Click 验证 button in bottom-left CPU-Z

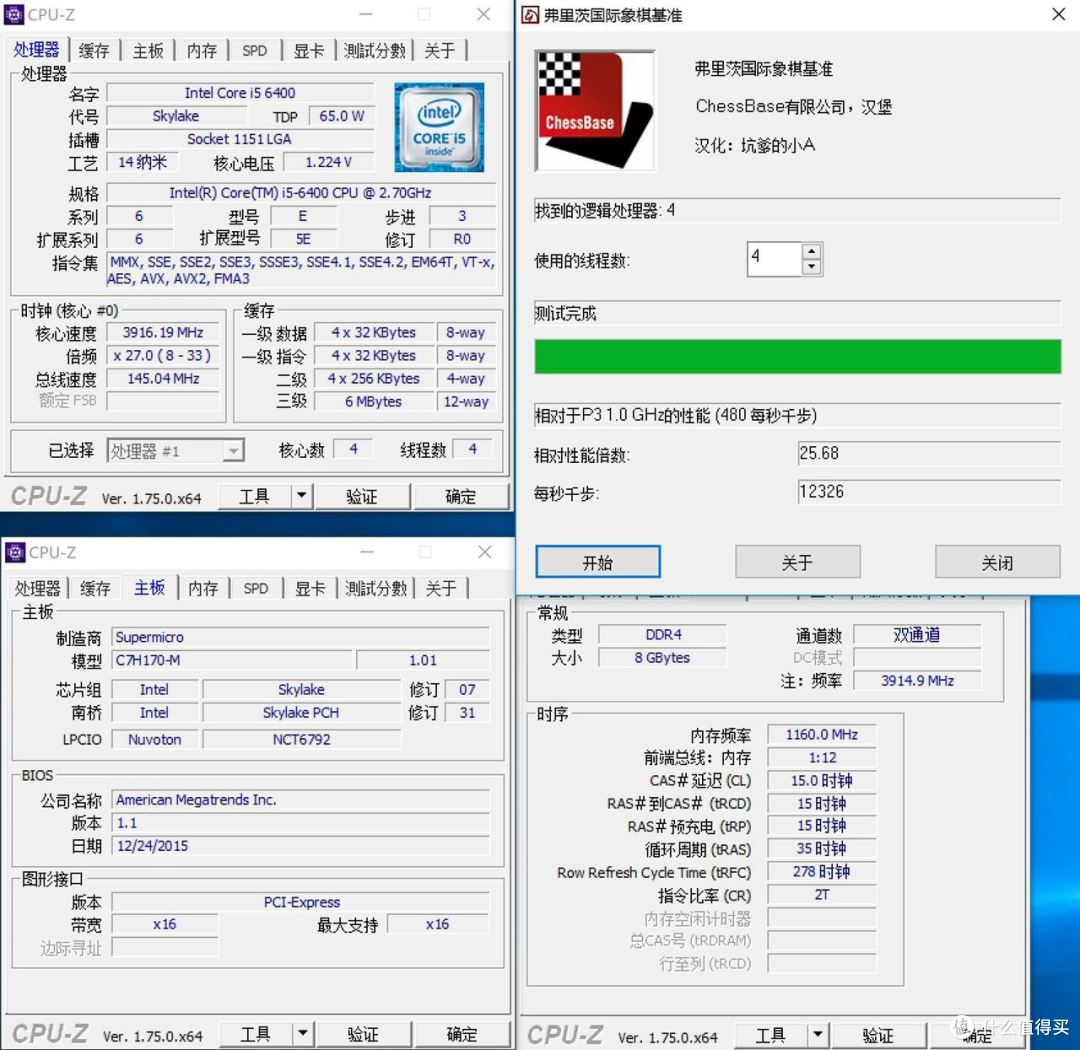[x=363, y=1033]
